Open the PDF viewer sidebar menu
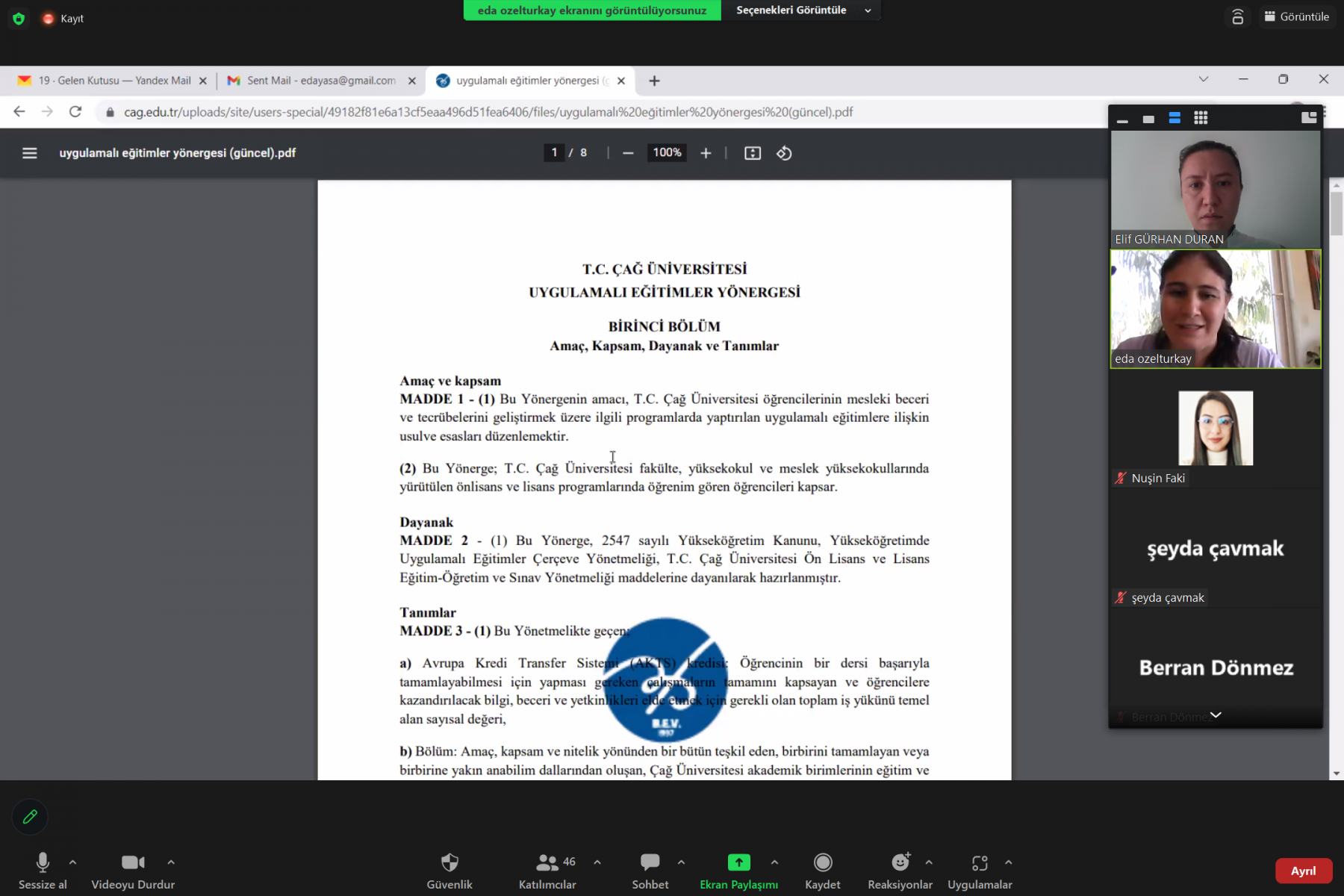Image resolution: width=1344 pixels, height=896 pixels. (30, 153)
